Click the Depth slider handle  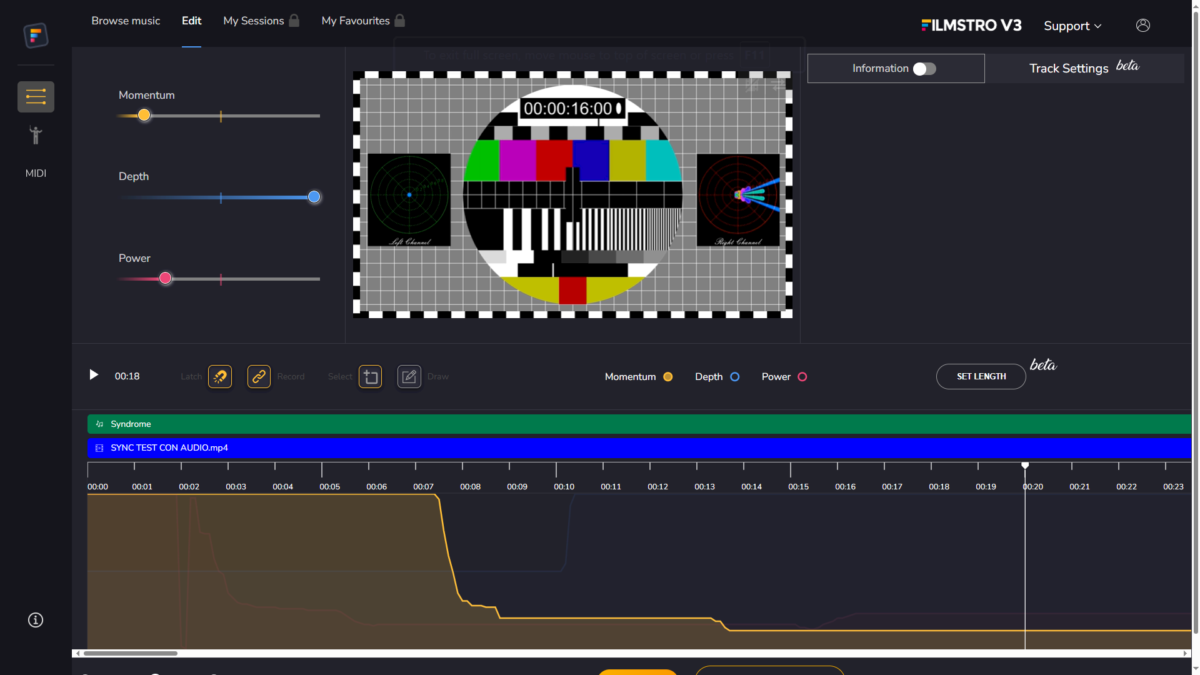(x=314, y=197)
